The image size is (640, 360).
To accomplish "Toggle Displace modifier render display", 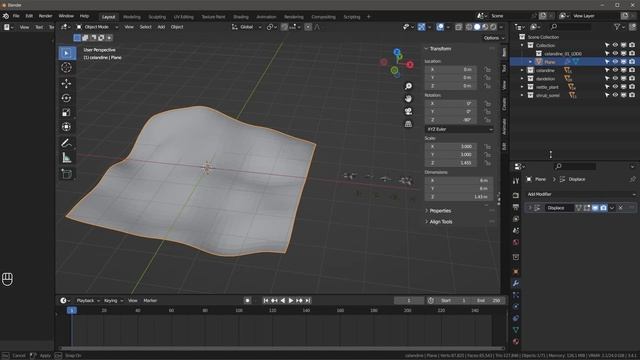I will (x=603, y=208).
